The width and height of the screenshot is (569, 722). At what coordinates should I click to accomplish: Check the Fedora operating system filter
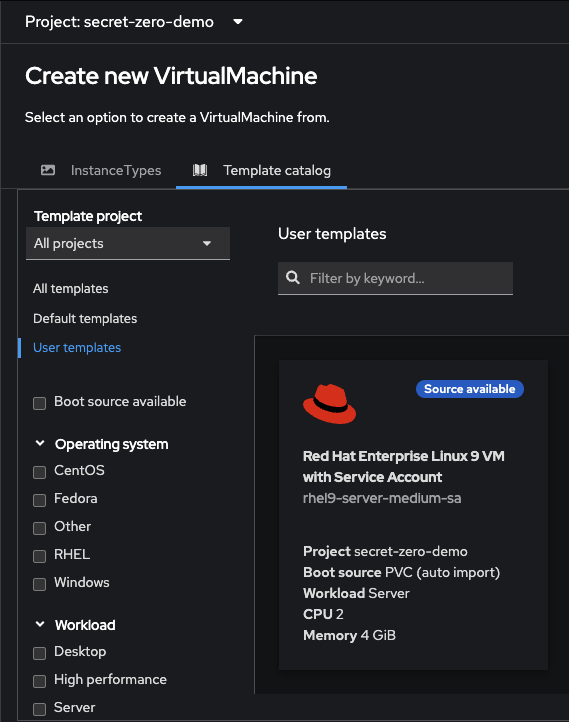[x=40, y=500]
